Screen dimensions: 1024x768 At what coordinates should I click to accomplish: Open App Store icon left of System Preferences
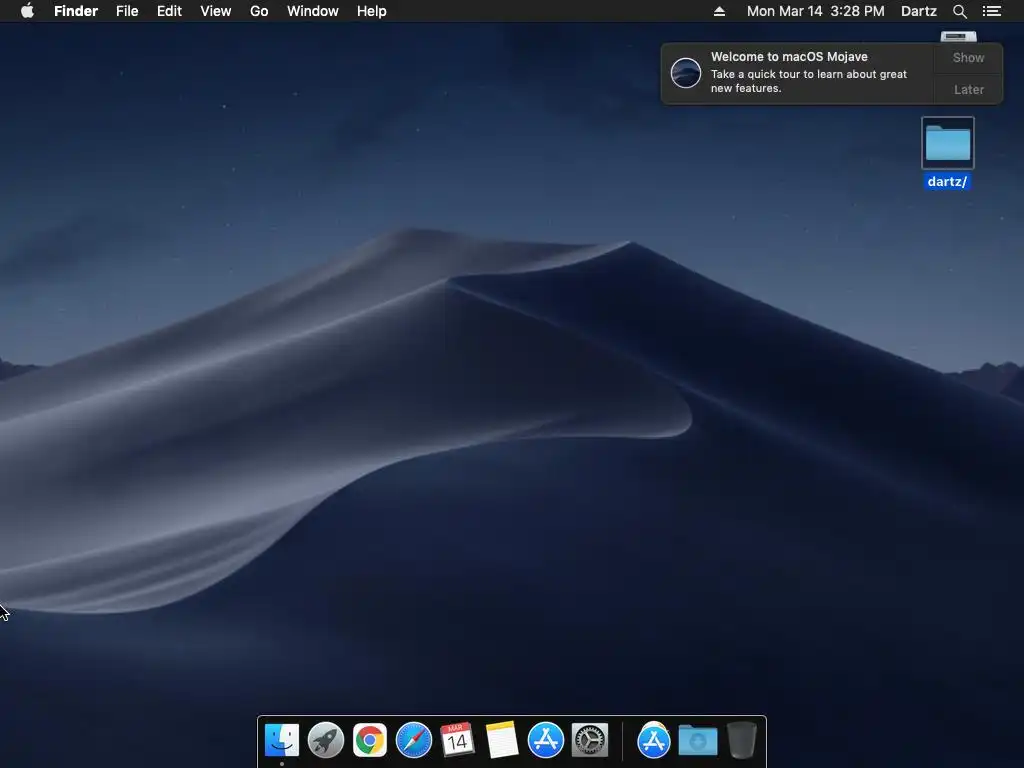point(546,740)
